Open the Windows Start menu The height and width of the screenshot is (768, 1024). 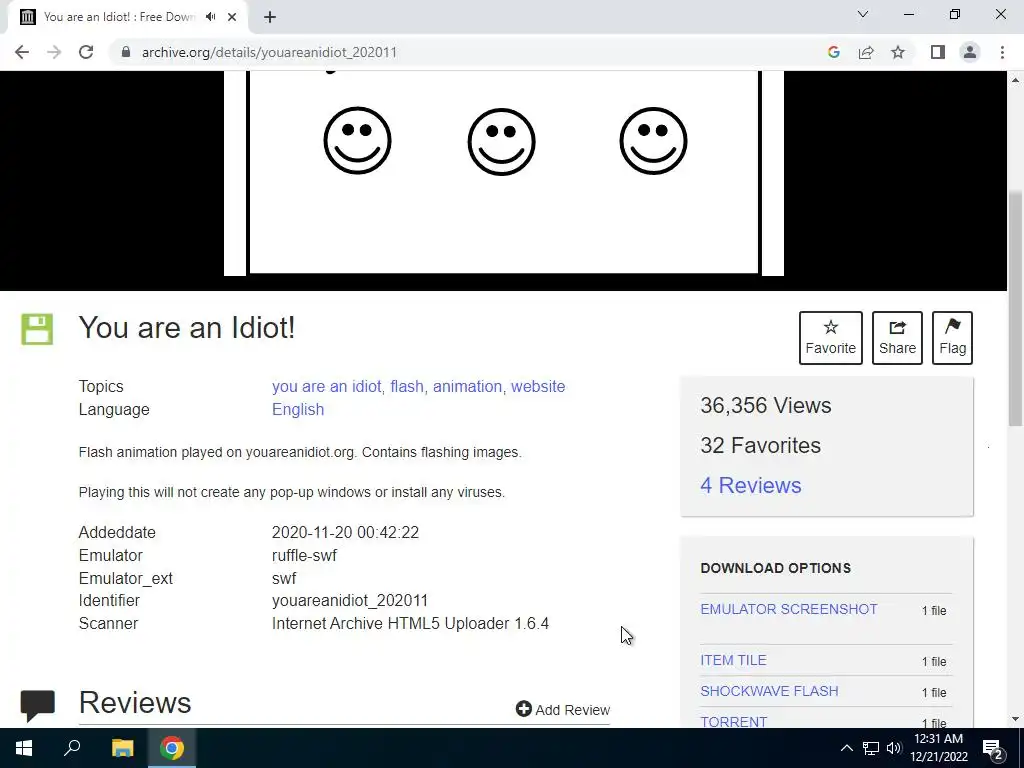coord(24,748)
